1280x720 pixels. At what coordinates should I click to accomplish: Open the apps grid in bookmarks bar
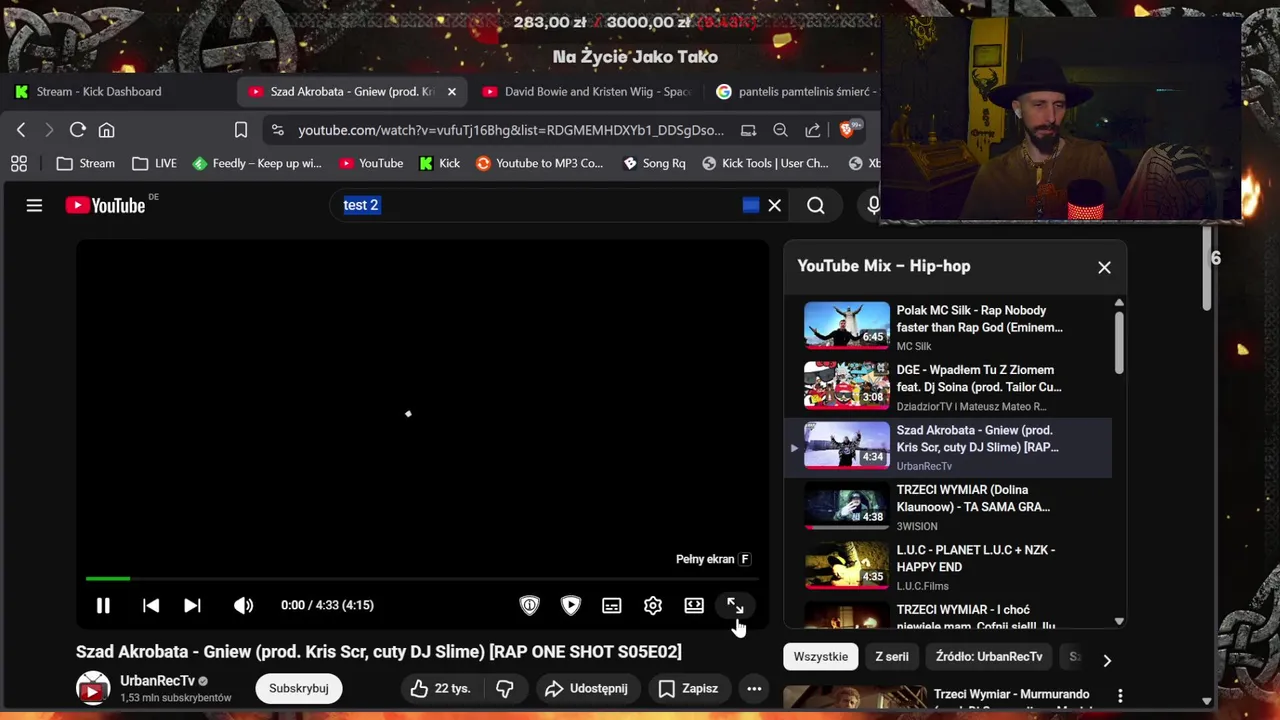pyautogui.click(x=19, y=163)
